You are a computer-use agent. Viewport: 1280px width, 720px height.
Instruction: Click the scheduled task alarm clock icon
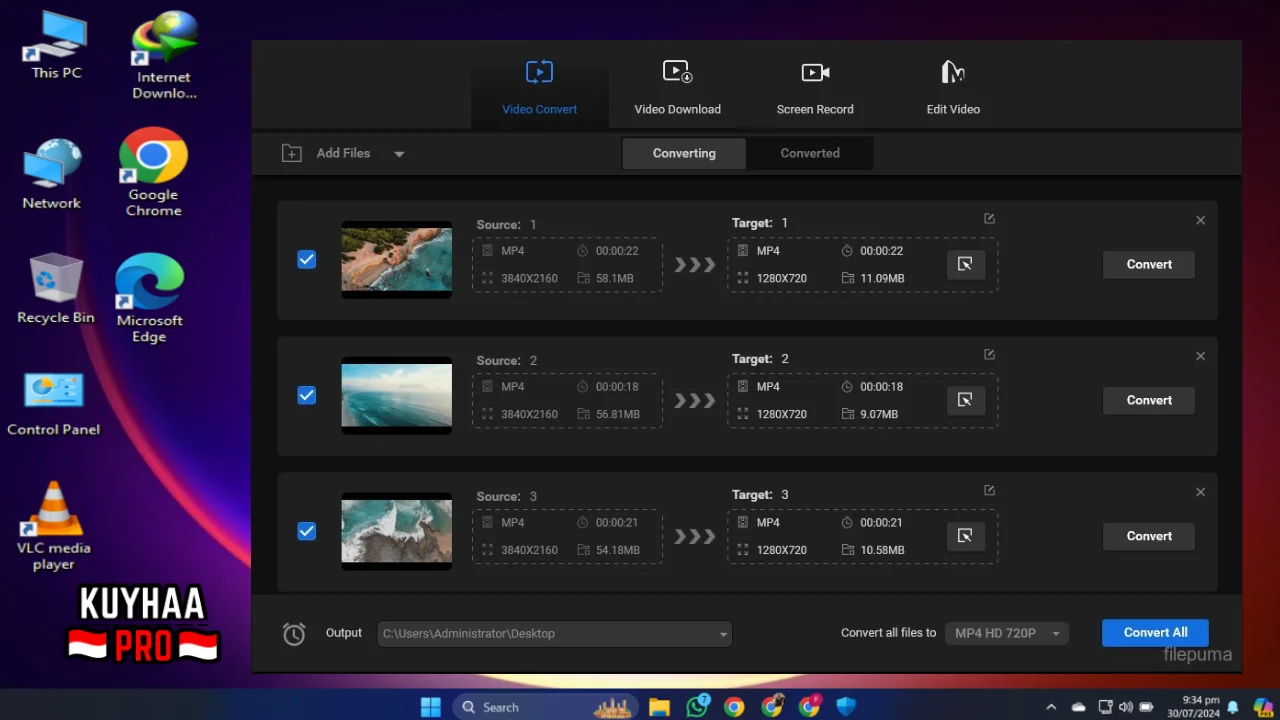294,634
